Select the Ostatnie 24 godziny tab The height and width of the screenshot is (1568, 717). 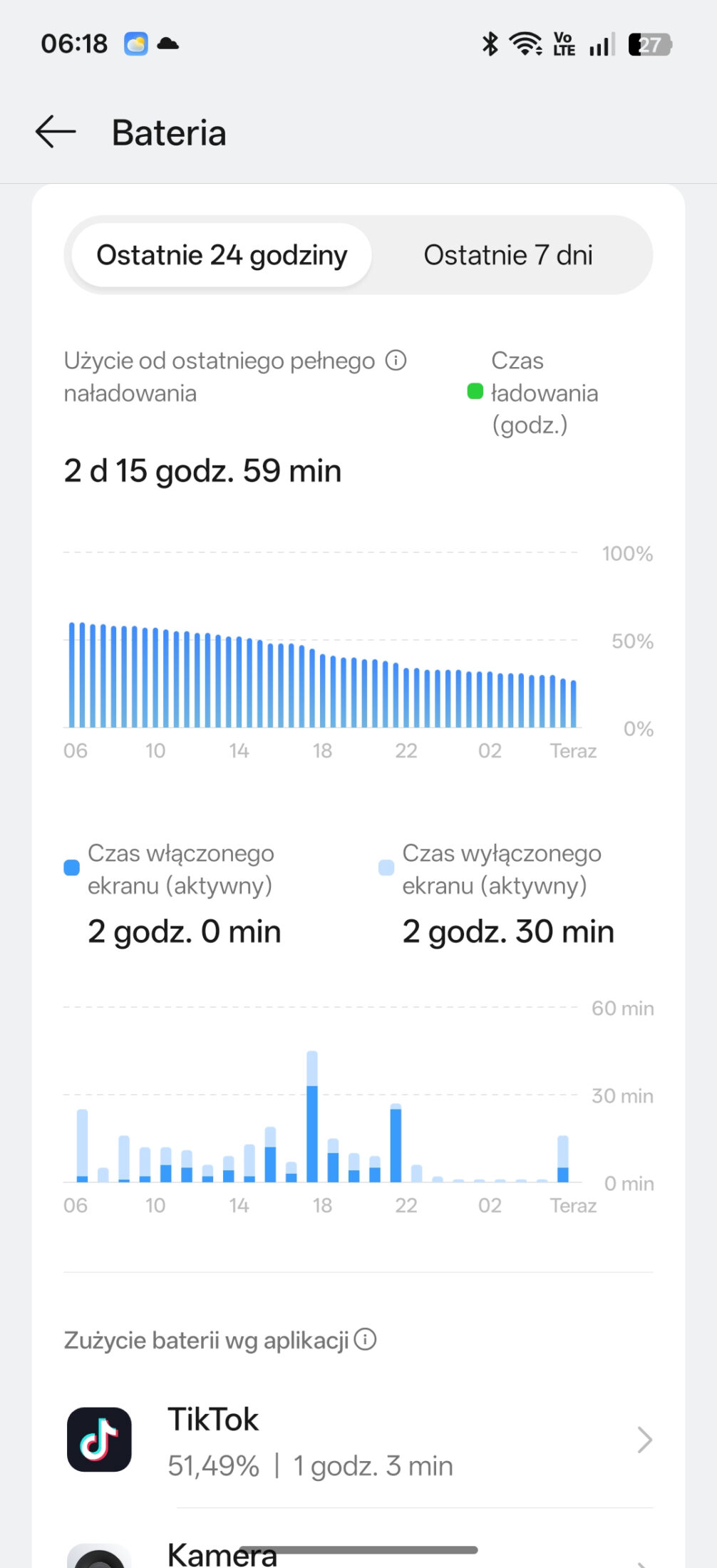click(x=222, y=255)
